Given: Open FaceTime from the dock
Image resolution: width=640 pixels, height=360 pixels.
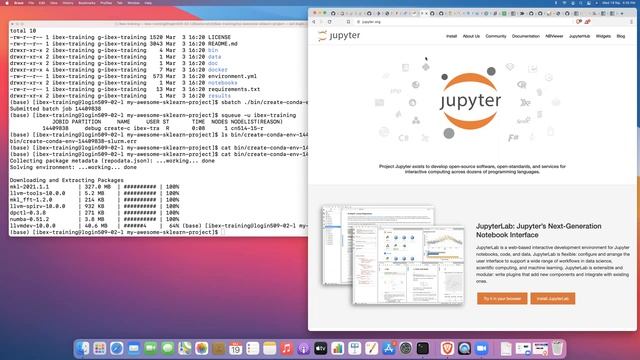Looking at the screenshot, I should 151,349.
